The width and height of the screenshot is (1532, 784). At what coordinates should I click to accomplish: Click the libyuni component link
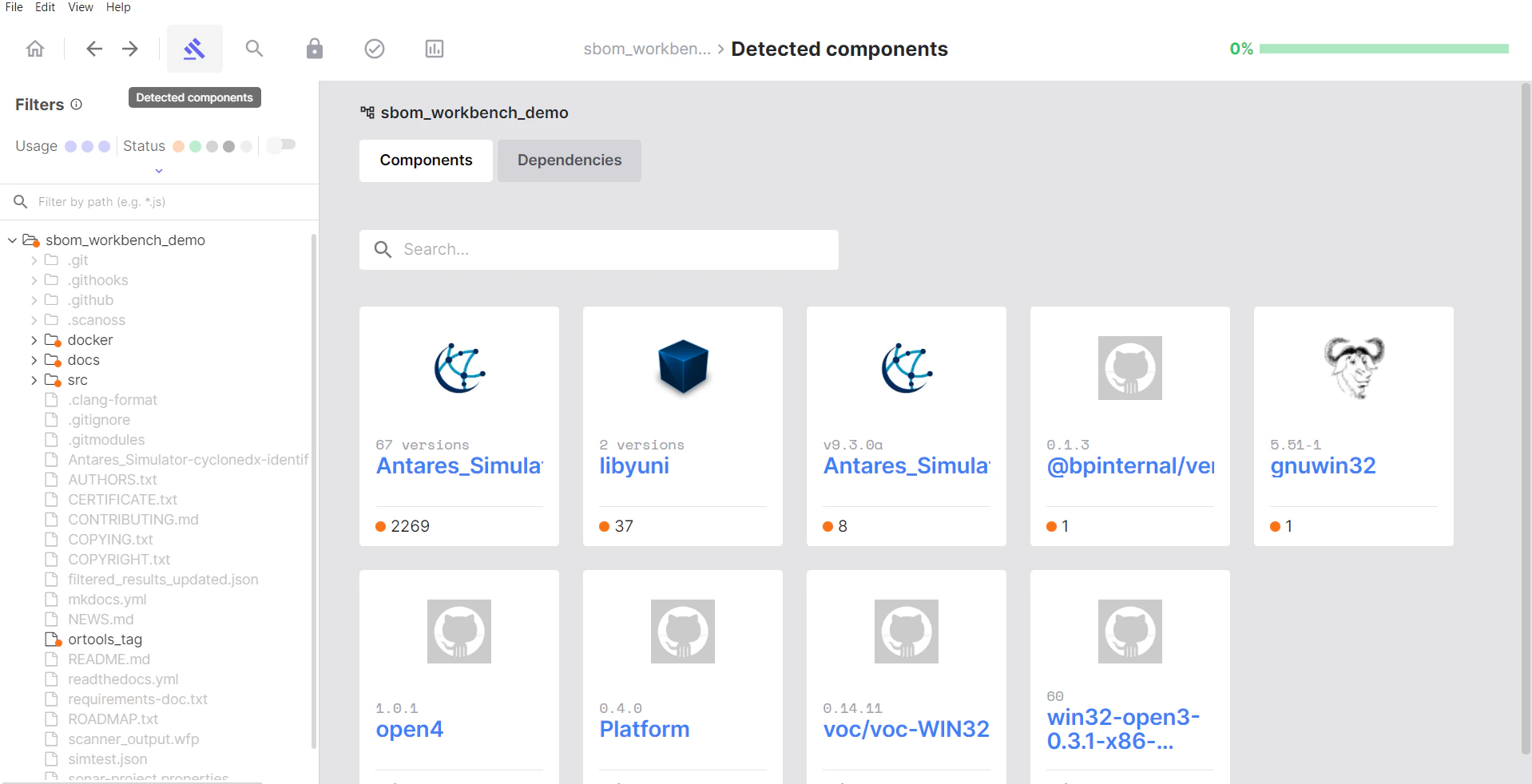(633, 466)
